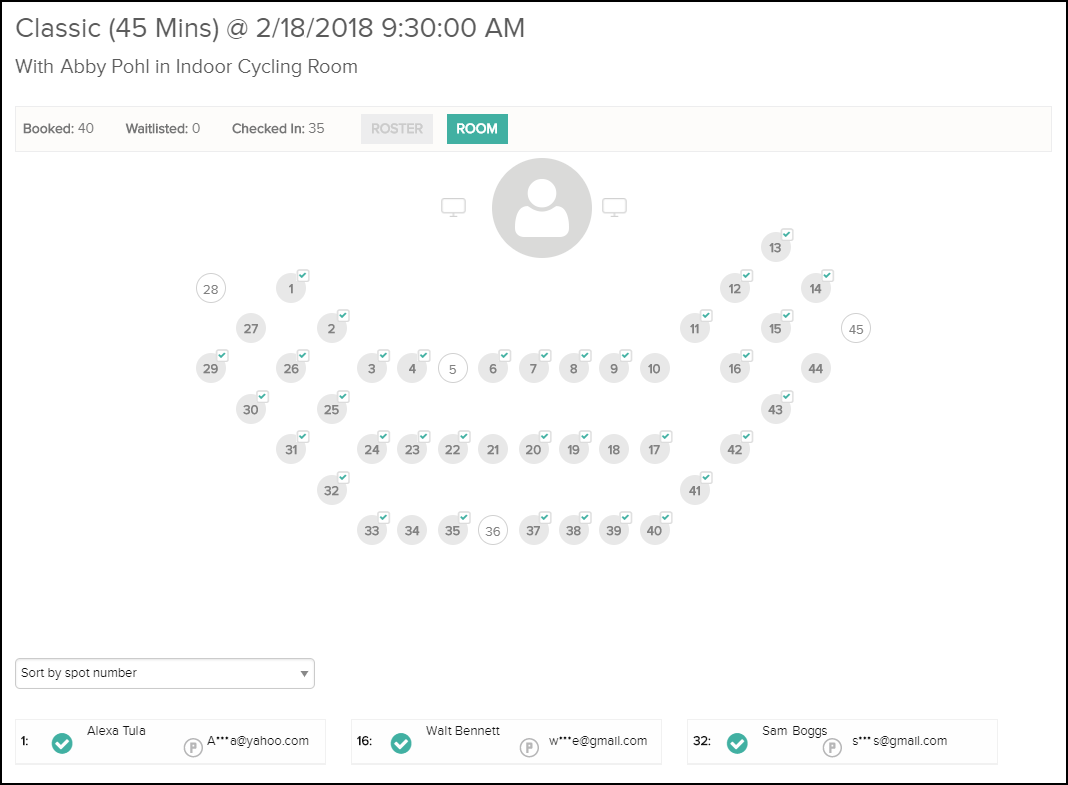
Task: Select spot 32 in the room layout
Action: pyautogui.click(x=332, y=489)
